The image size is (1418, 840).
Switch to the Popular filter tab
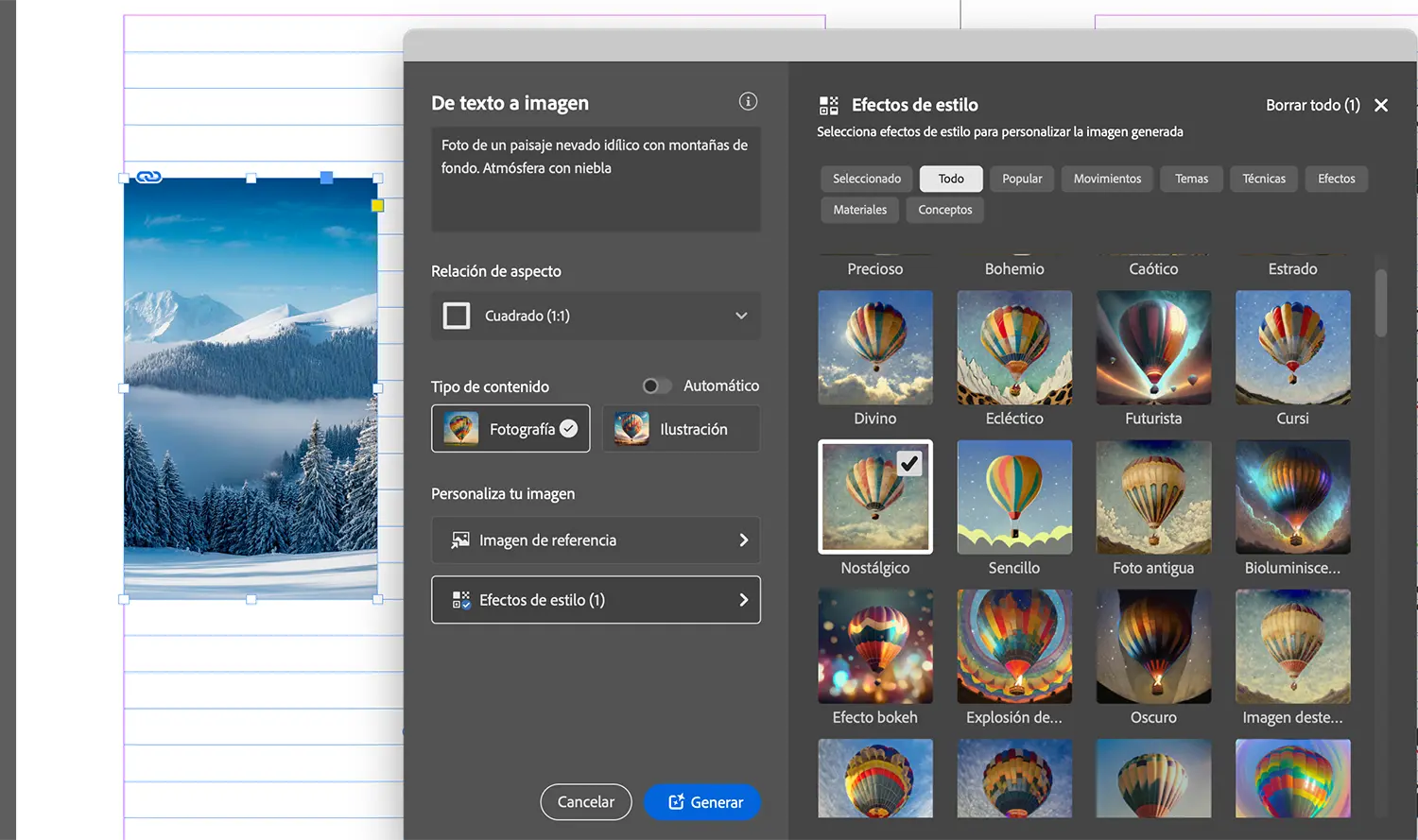1022,179
